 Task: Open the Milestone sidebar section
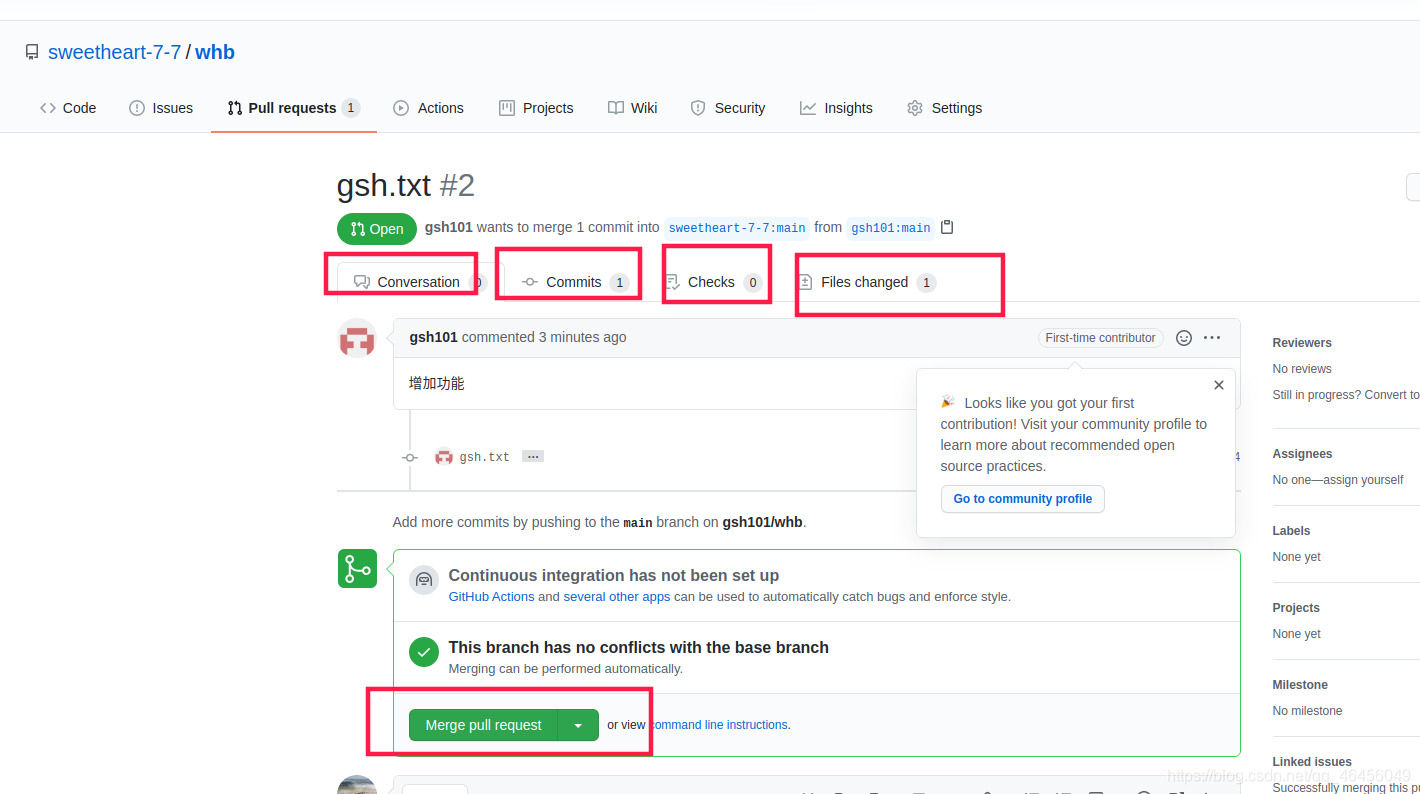pyautogui.click(x=1300, y=685)
